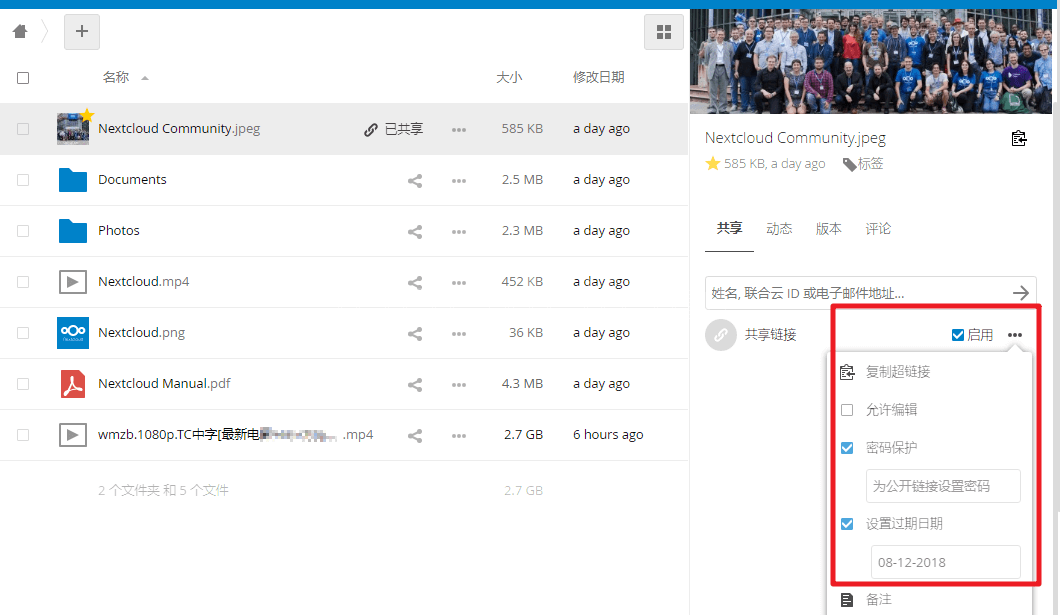Sort files by 大小 column

509,77
